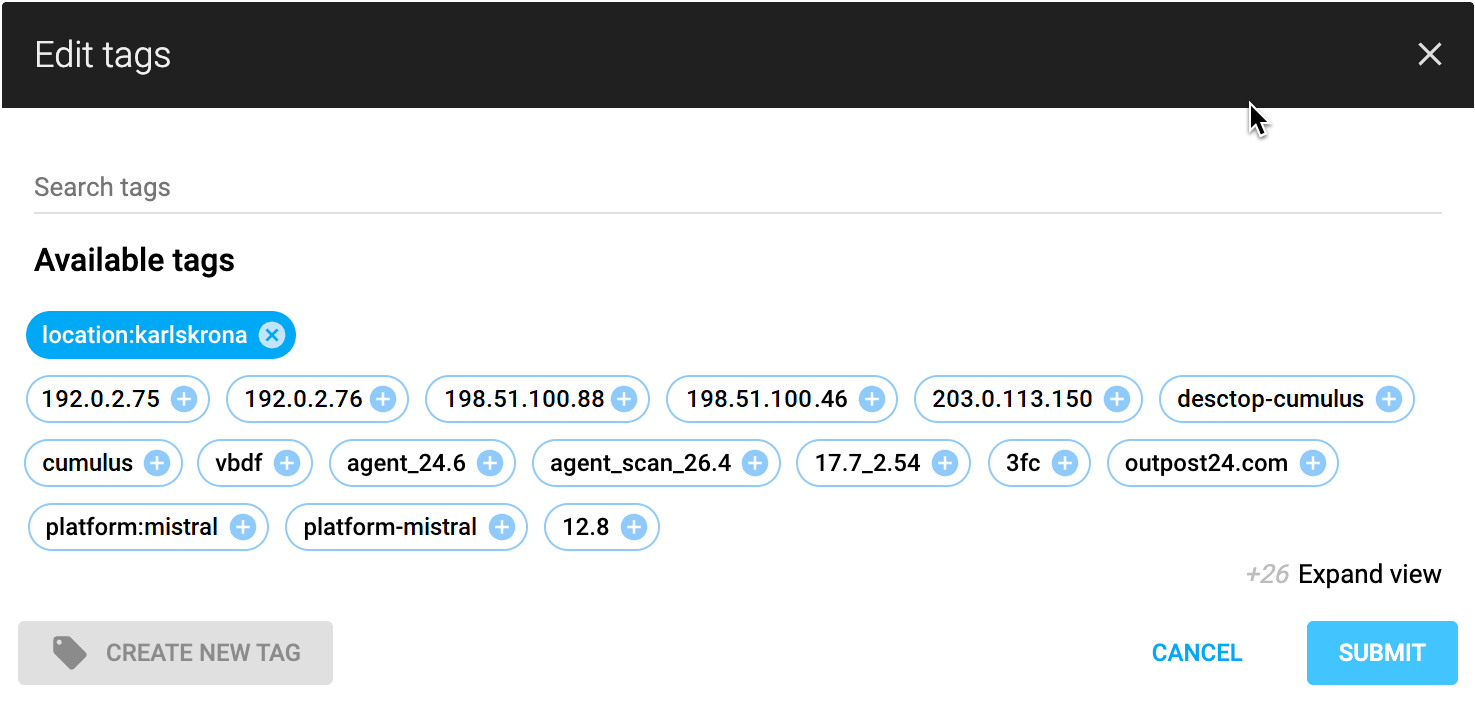Screen dimensions: 1475x702
Task: Click the Search tags input field
Action: tap(737, 188)
